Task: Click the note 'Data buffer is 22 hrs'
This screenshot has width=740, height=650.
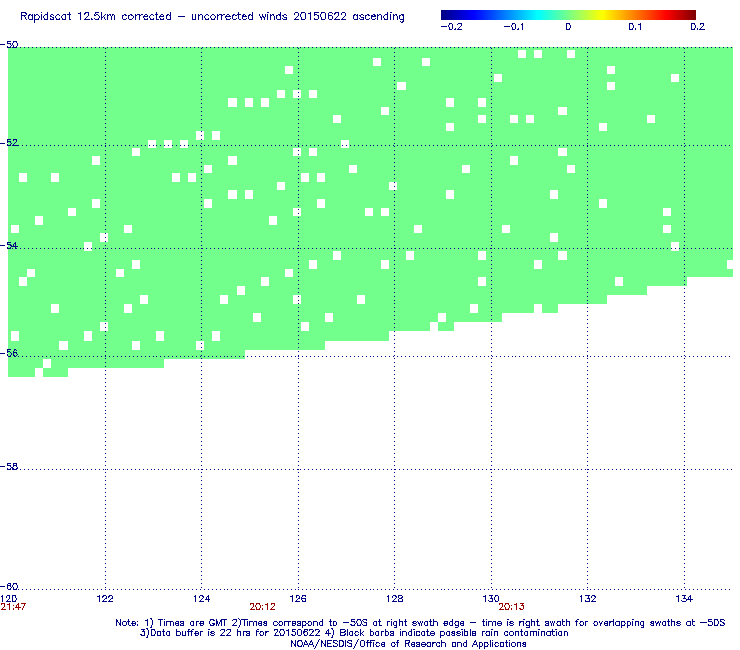Action: 201,633
